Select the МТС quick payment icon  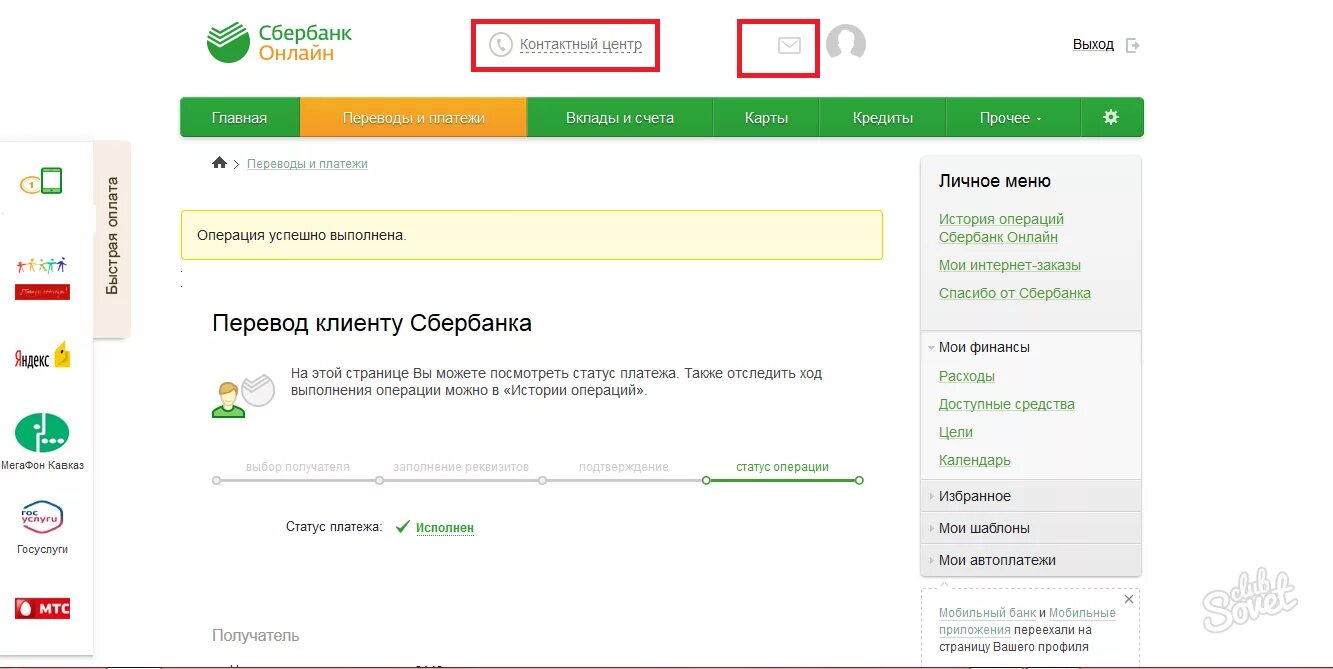[x=42, y=608]
